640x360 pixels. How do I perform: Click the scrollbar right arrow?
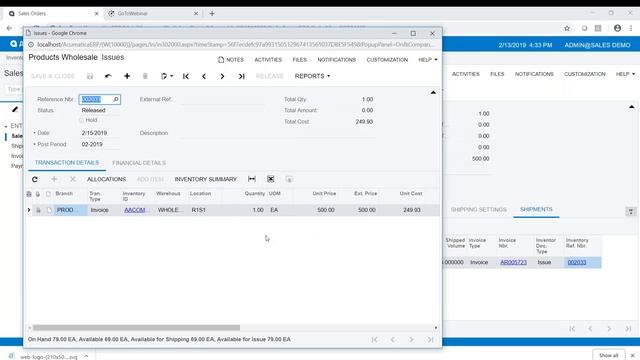(436, 328)
